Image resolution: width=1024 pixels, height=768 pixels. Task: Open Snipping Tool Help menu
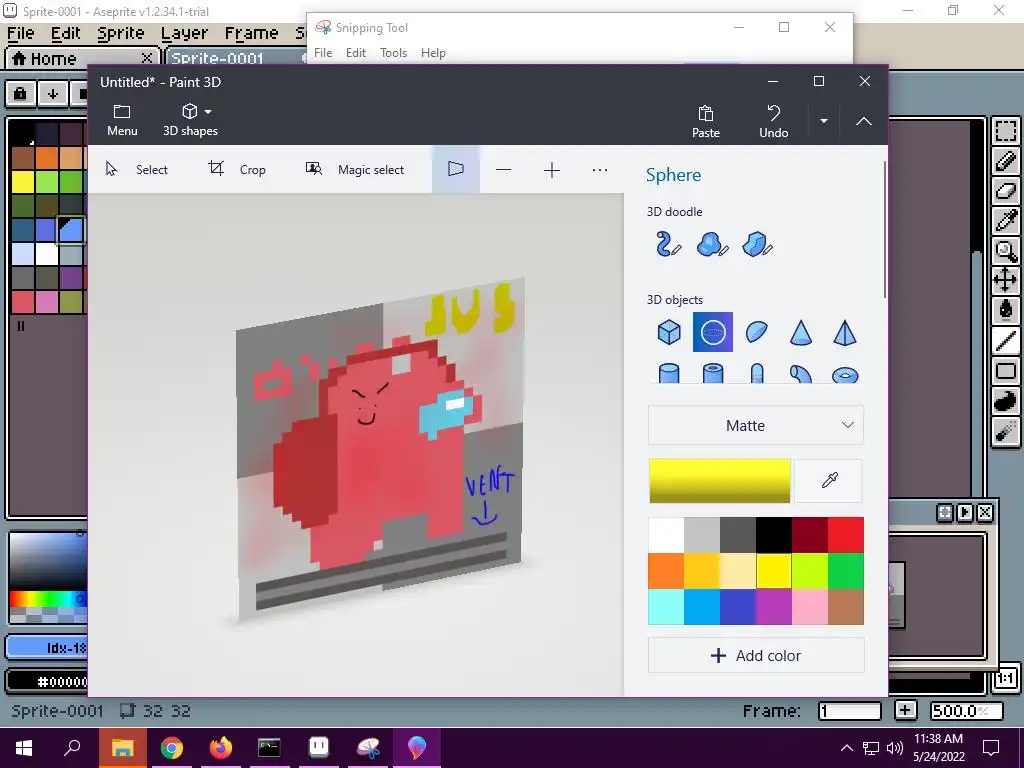pyautogui.click(x=433, y=53)
